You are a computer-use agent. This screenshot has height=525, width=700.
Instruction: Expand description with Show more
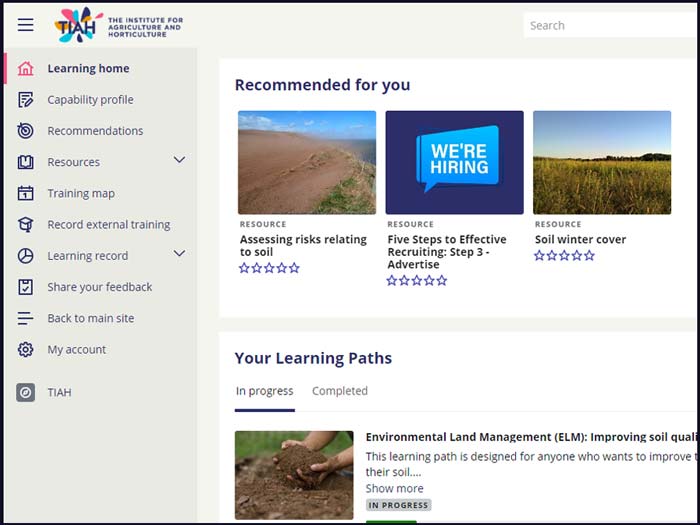tap(394, 488)
